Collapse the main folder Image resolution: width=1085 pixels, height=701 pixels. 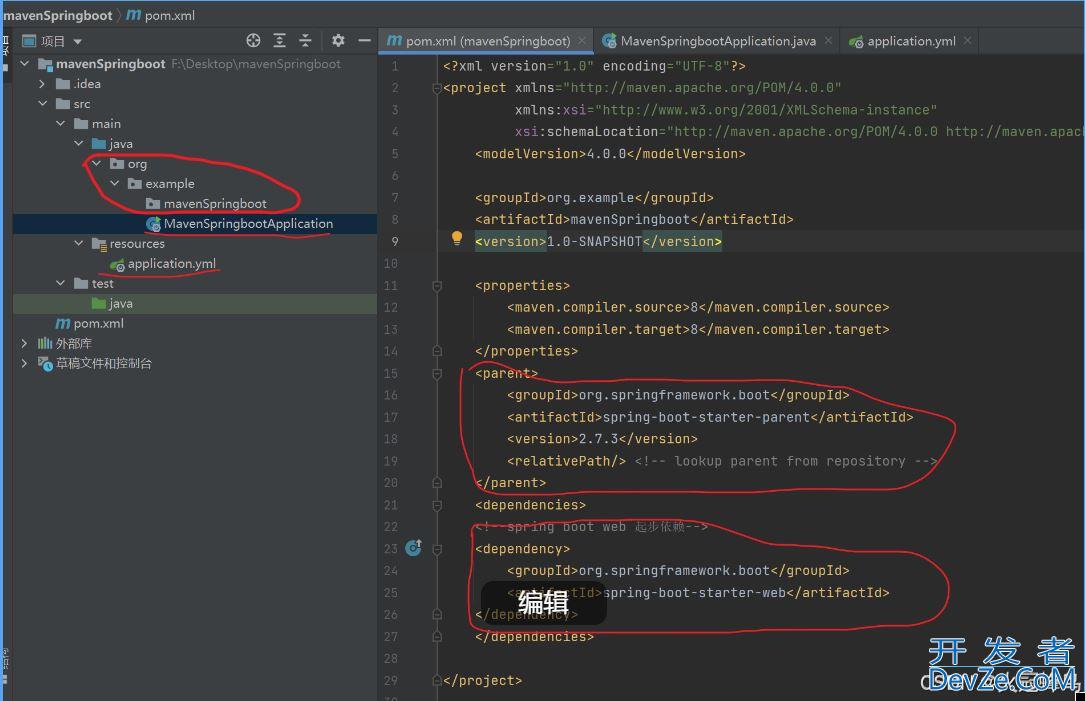coord(61,123)
